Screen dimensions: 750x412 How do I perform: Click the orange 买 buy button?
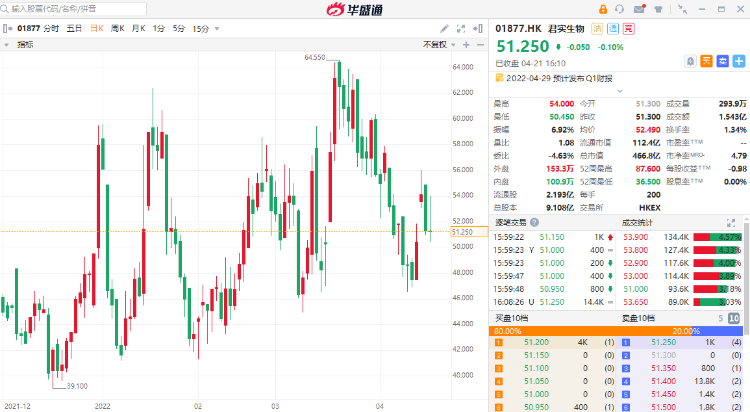[x=706, y=61]
